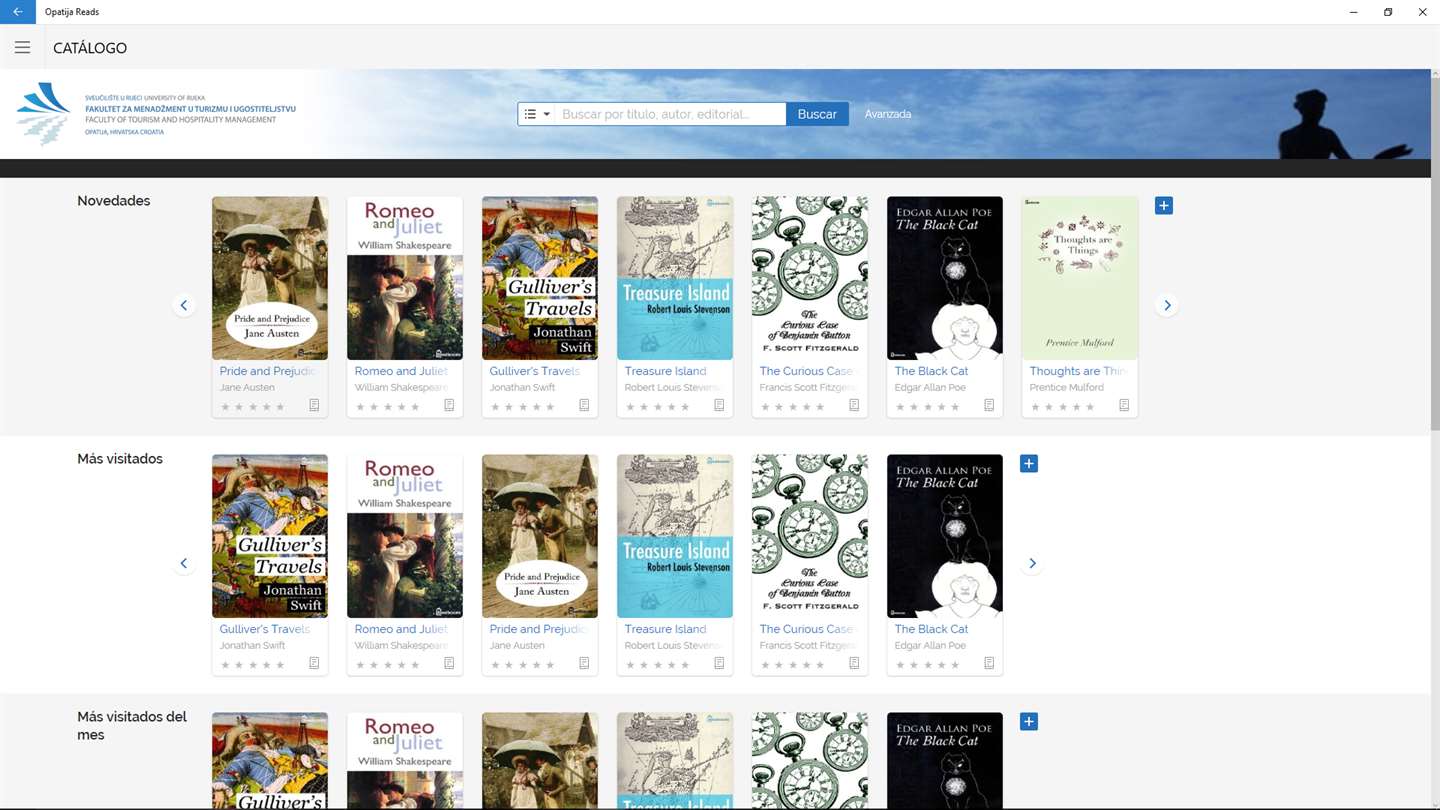
Task: Expand Más visitados del mes plus button
Action: [1029, 721]
